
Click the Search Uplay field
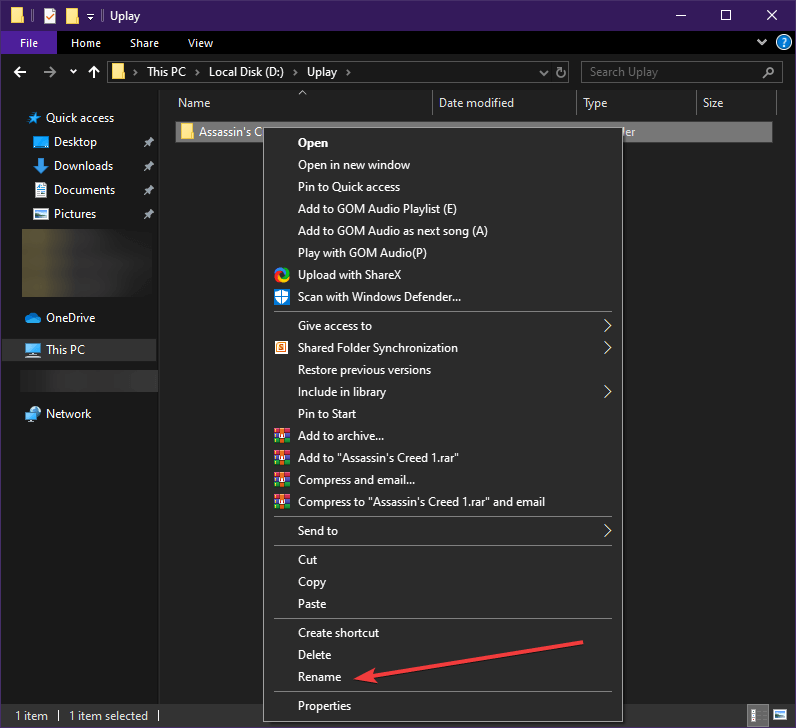click(x=681, y=72)
